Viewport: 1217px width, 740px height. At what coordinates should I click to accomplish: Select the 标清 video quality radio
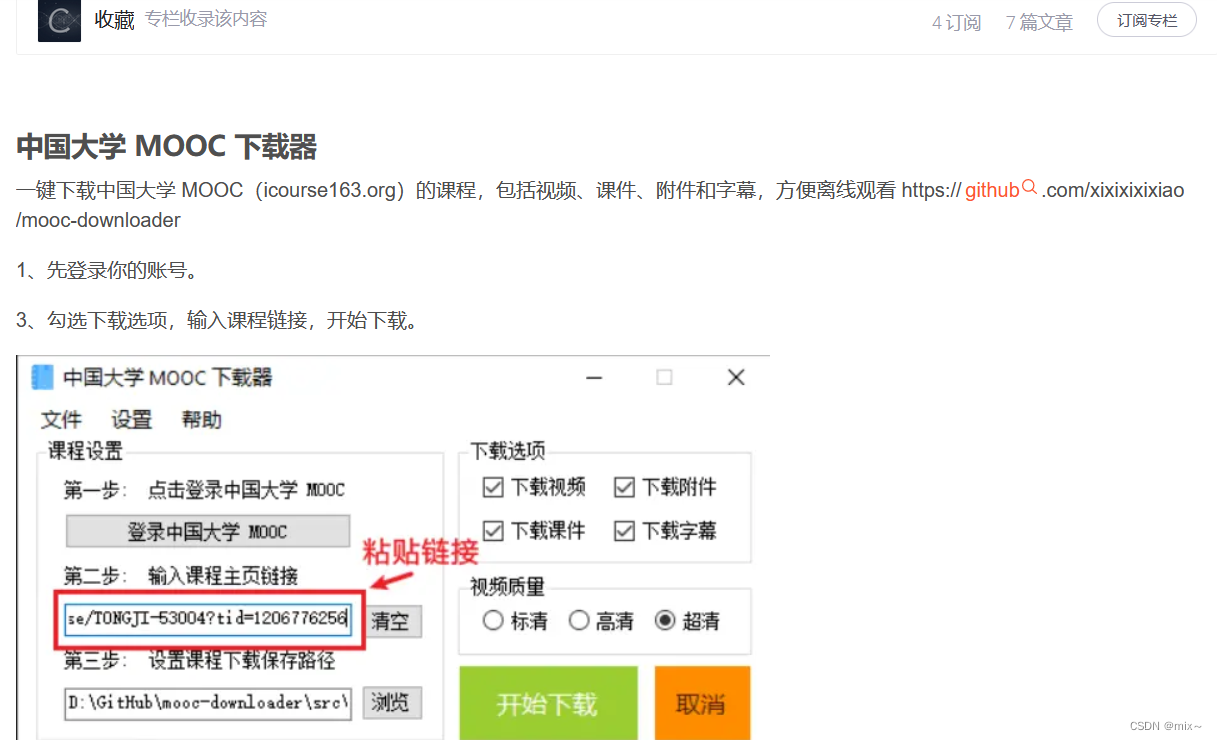(493, 621)
